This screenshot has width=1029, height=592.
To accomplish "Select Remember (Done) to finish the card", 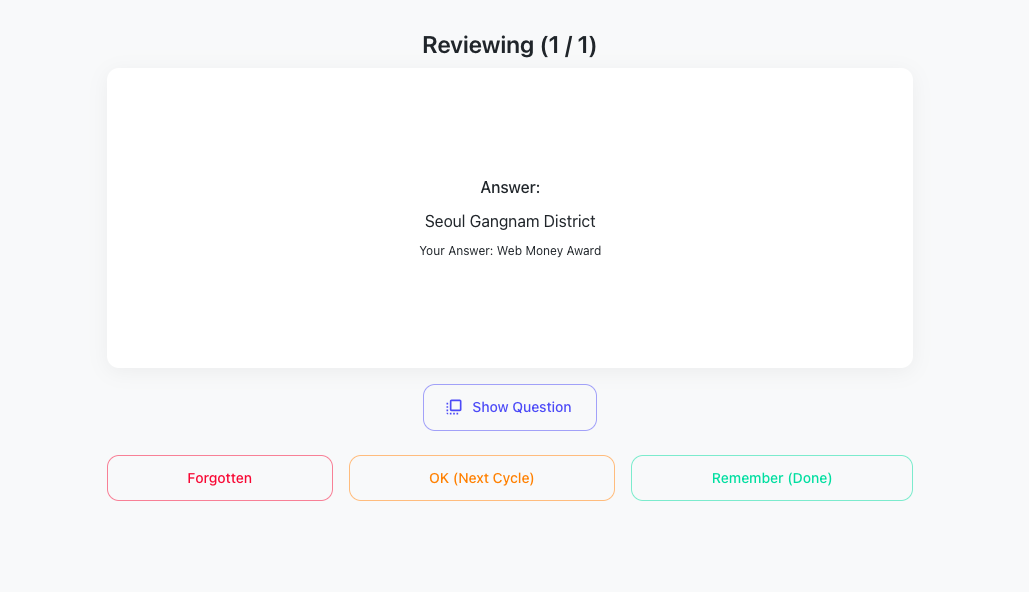I will tap(771, 478).
